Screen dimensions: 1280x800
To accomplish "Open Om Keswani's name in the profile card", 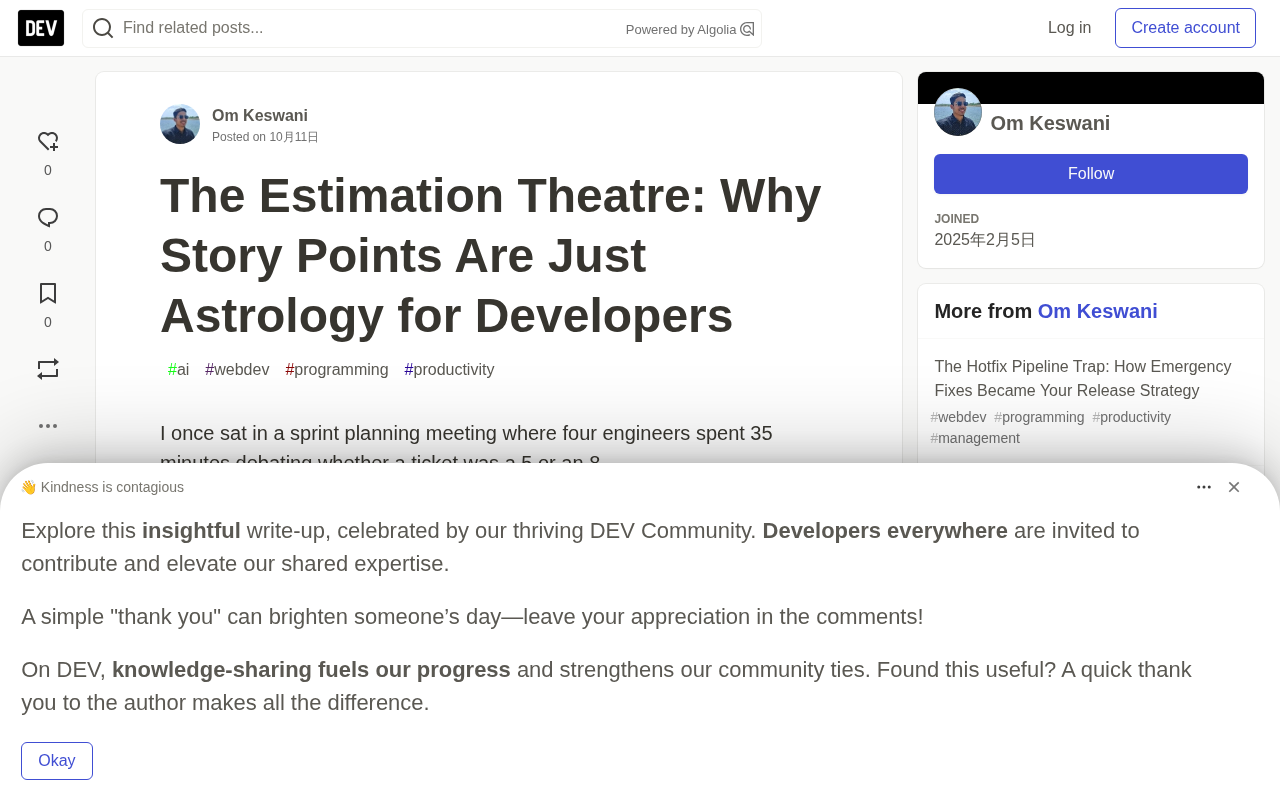I will pyautogui.click(x=1050, y=123).
